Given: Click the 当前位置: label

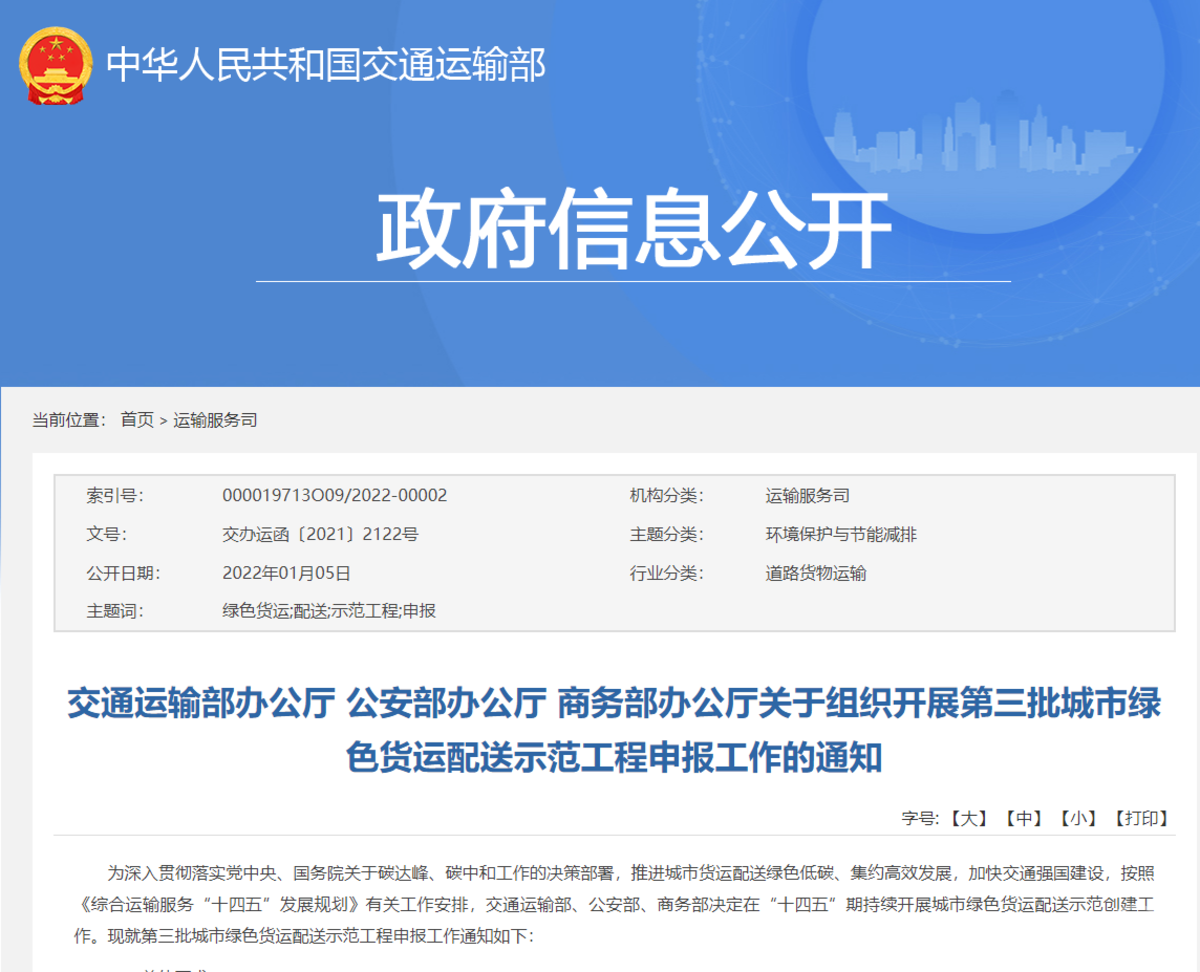Looking at the screenshot, I should tap(69, 420).
